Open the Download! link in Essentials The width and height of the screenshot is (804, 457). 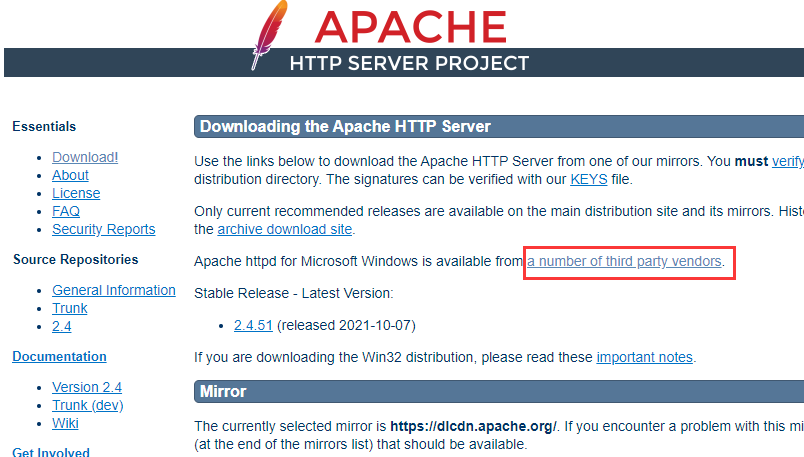(85, 157)
